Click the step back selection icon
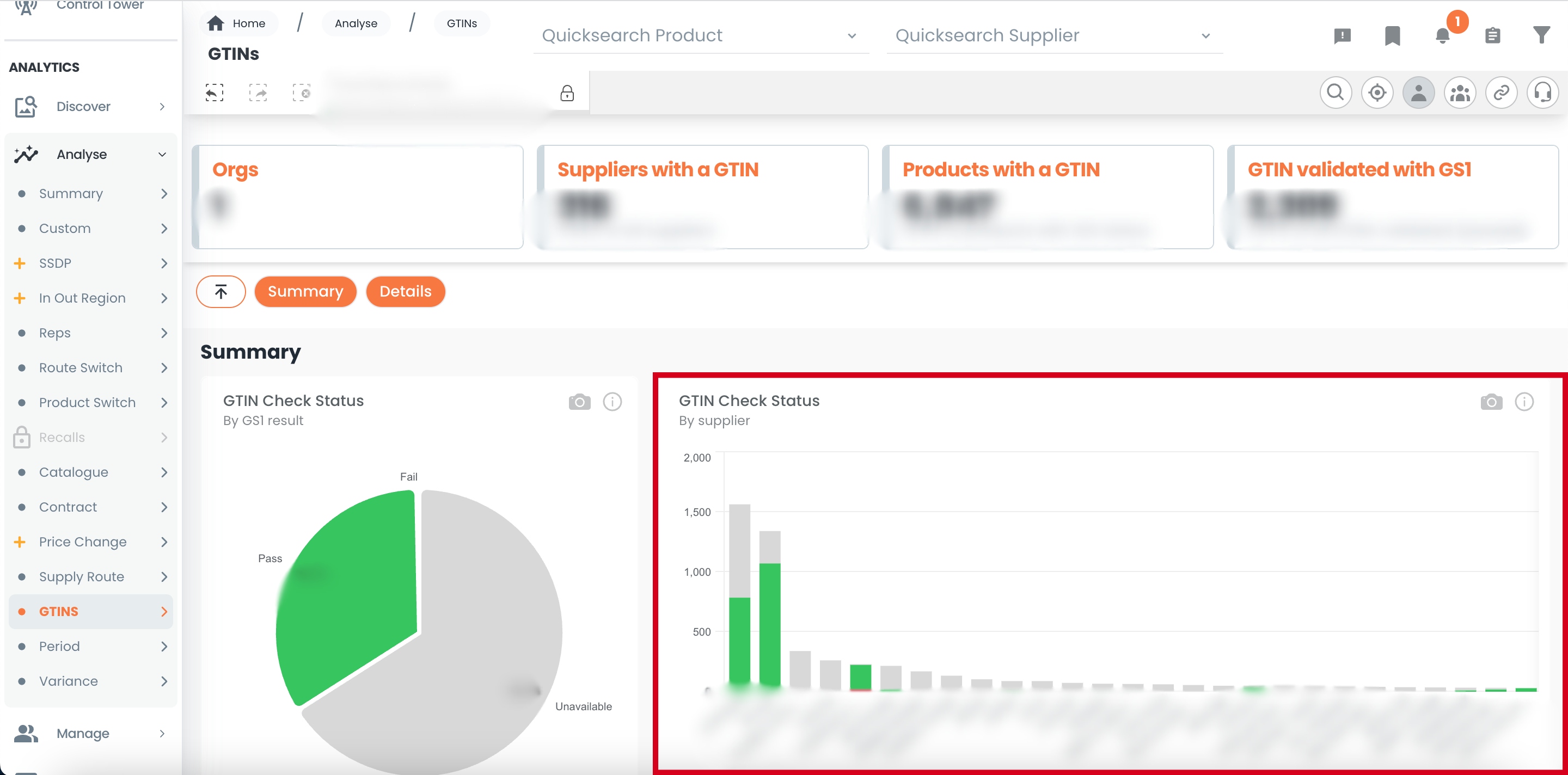The image size is (1568, 775). (215, 93)
